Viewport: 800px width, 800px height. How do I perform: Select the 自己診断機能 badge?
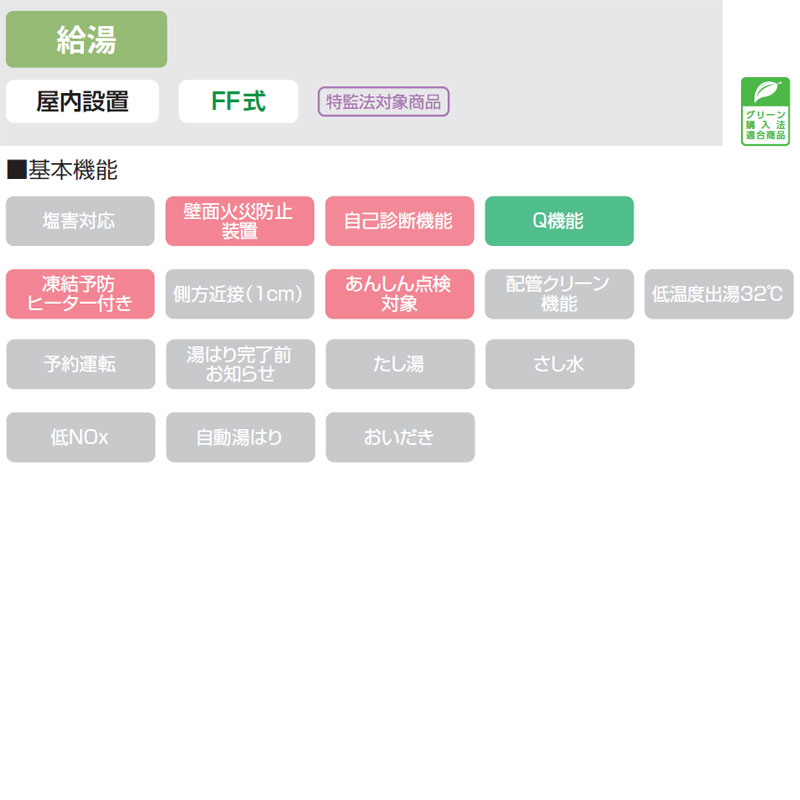coord(399,221)
